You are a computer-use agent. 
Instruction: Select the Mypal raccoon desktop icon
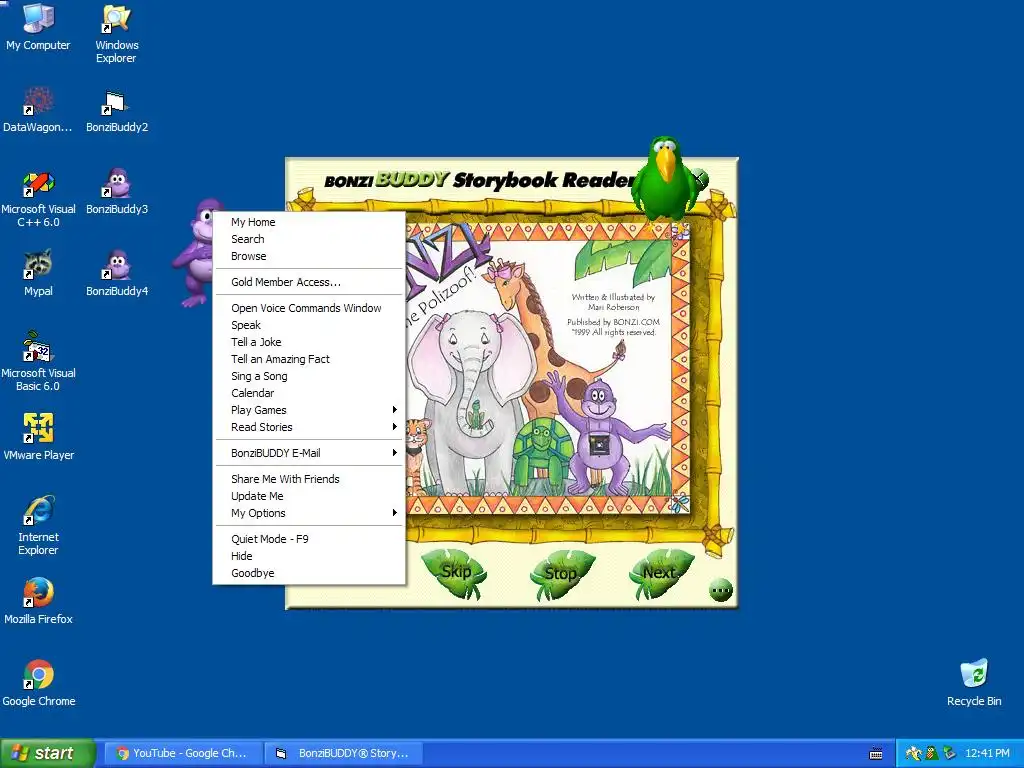tap(38, 273)
